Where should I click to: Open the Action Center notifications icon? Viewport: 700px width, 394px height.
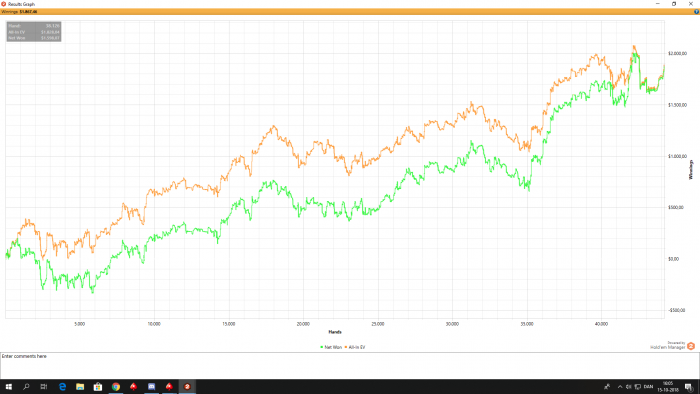click(x=689, y=387)
